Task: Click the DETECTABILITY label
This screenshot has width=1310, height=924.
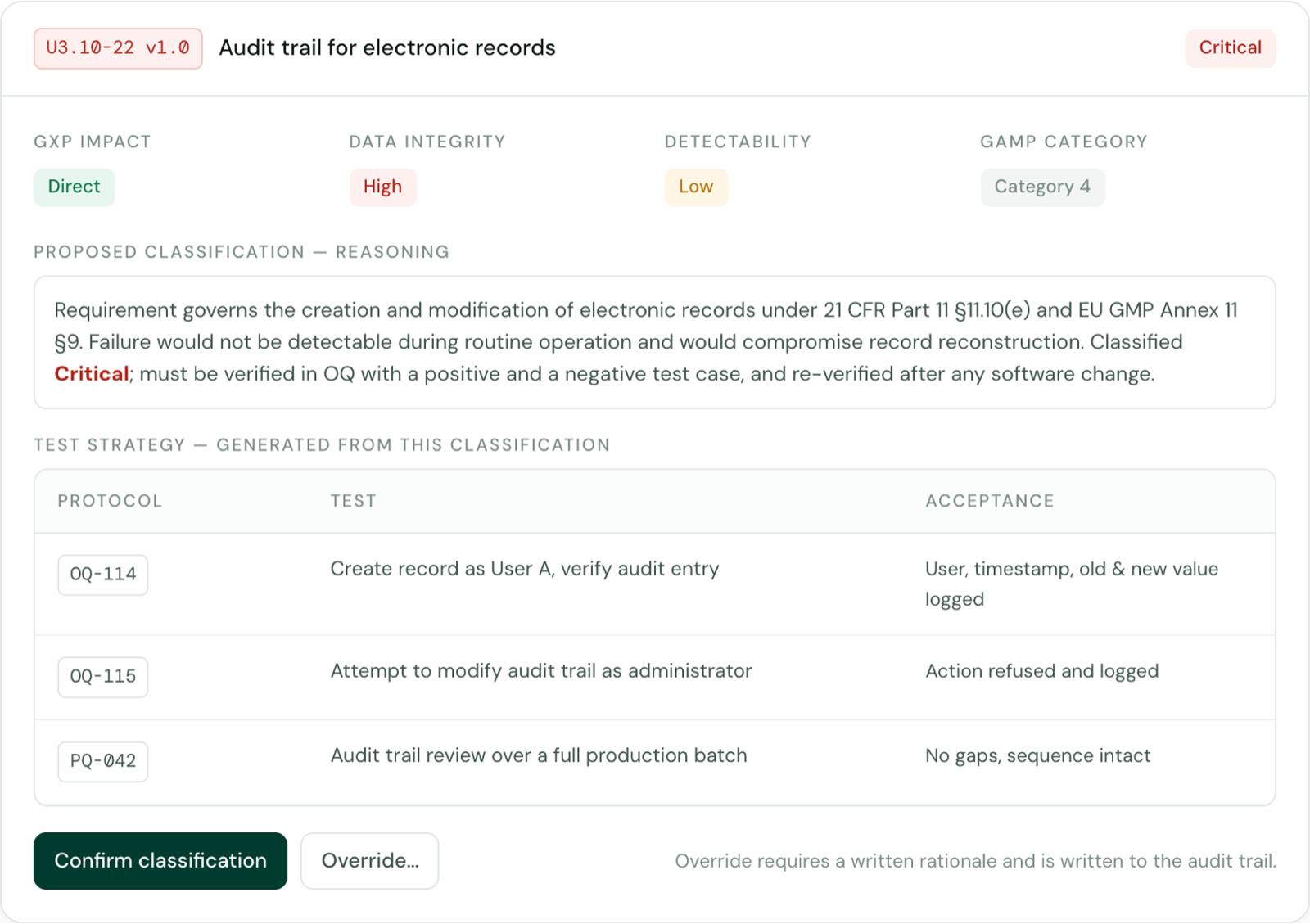Action: [738, 142]
